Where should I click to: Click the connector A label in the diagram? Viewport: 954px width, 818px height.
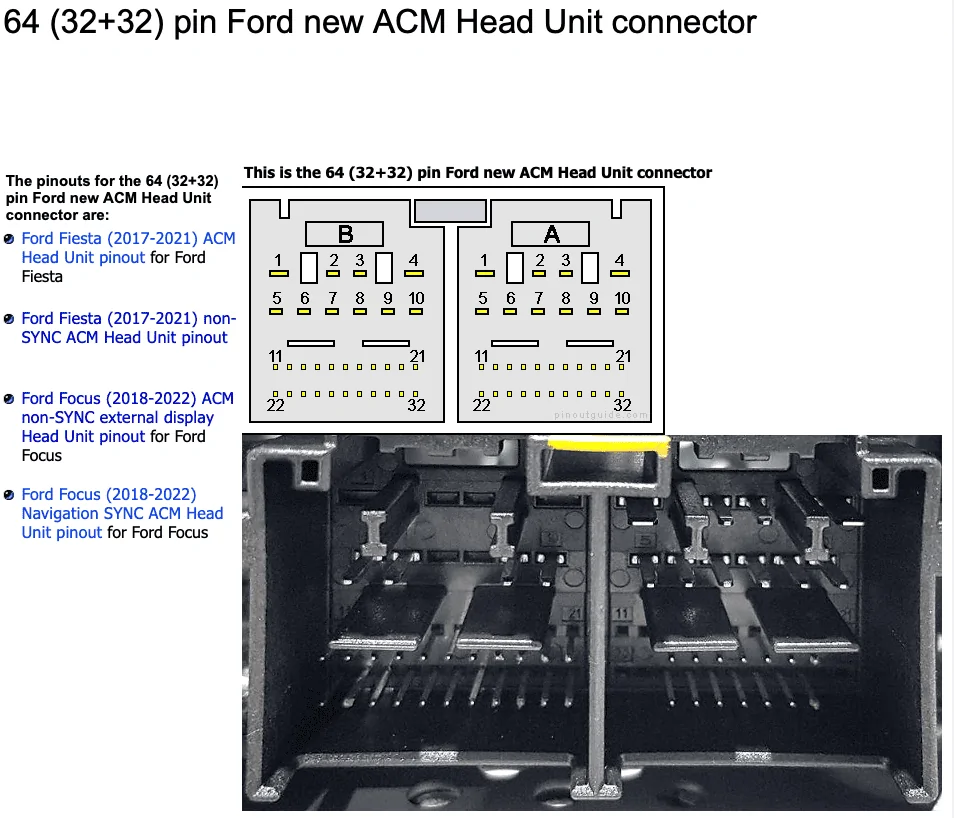click(x=551, y=234)
